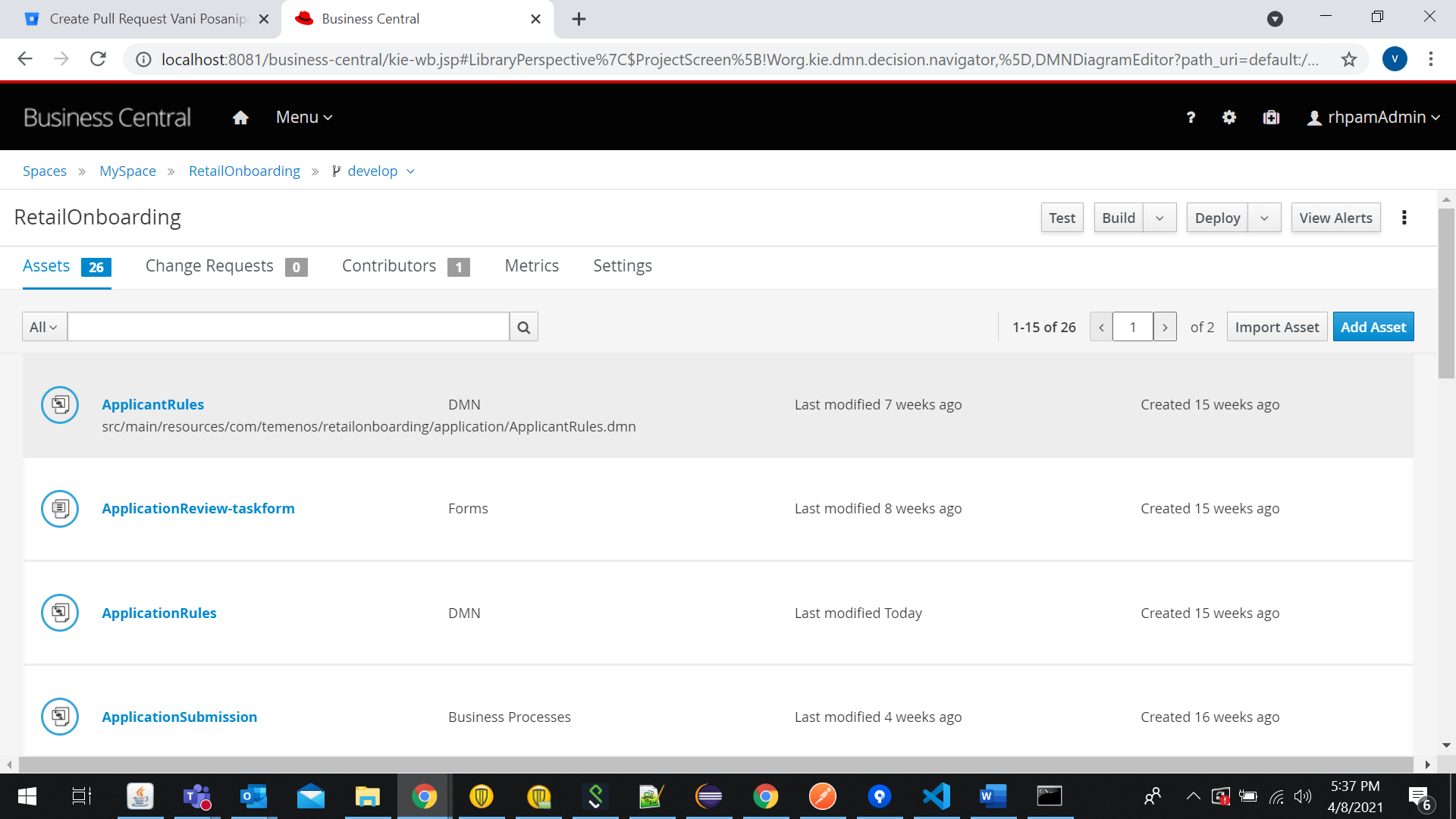The height and width of the screenshot is (819, 1456).
Task: Bookmark the page with the star icon
Action: pyautogui.click(x=1348, y=59)
